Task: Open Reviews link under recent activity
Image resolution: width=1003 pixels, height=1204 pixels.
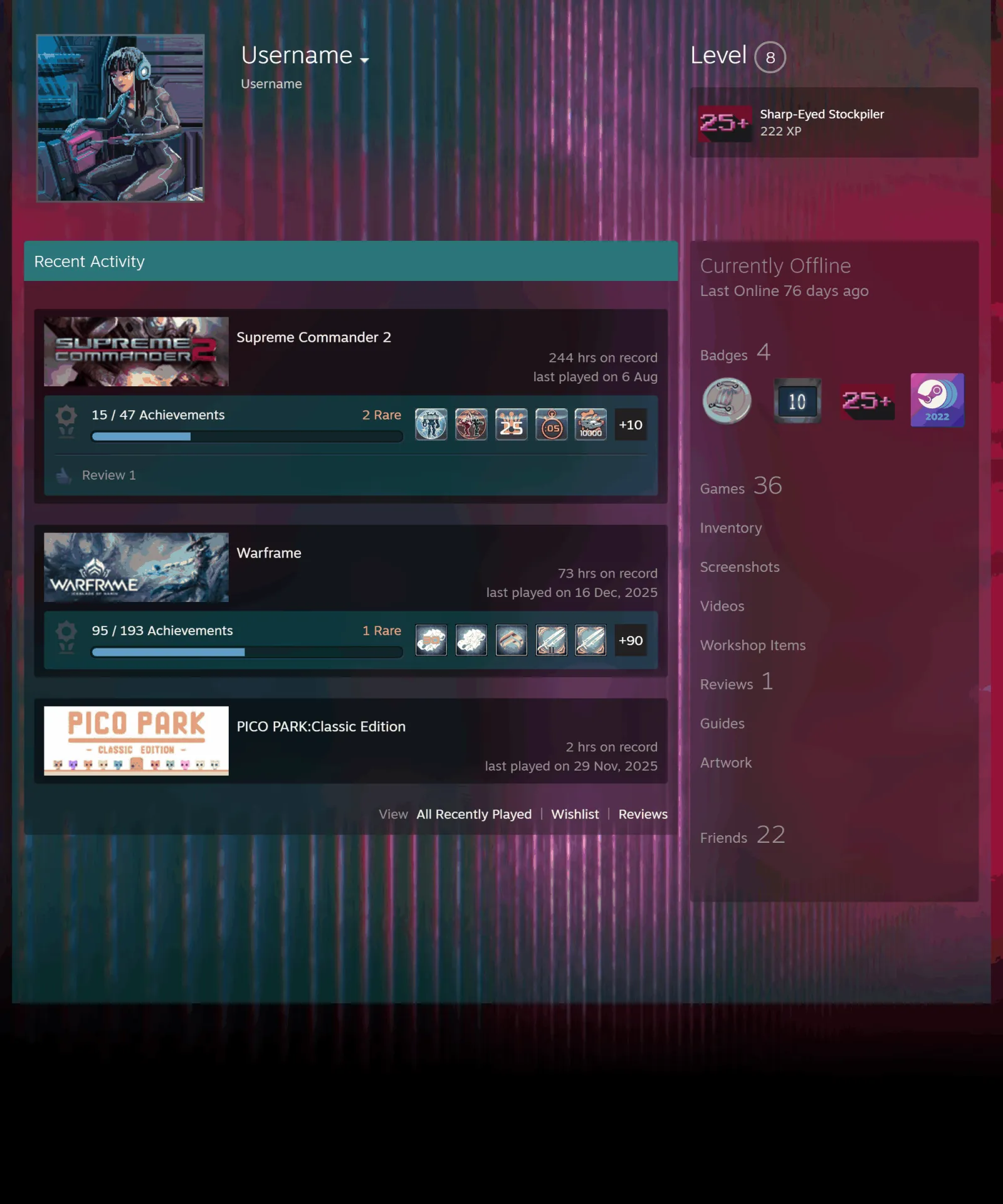Action: click(643, 814)
